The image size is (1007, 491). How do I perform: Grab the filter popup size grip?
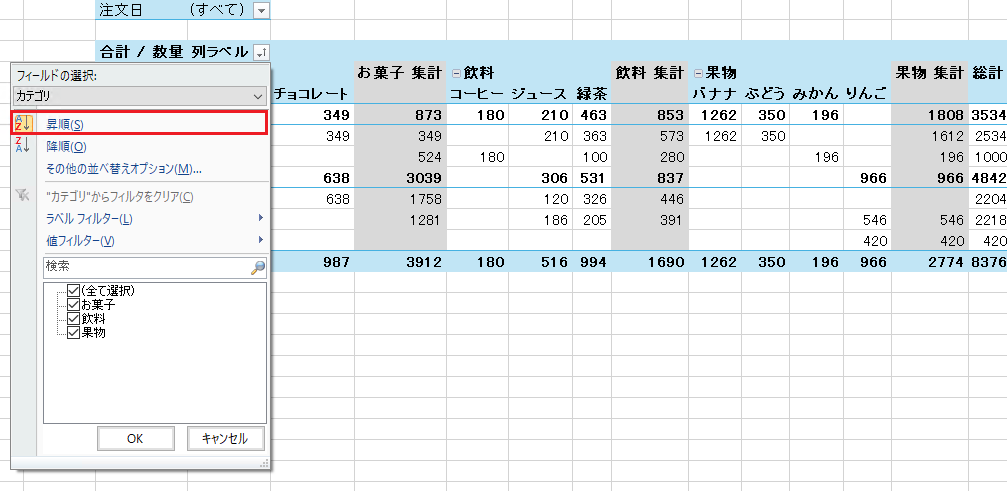tap(263, 463)
